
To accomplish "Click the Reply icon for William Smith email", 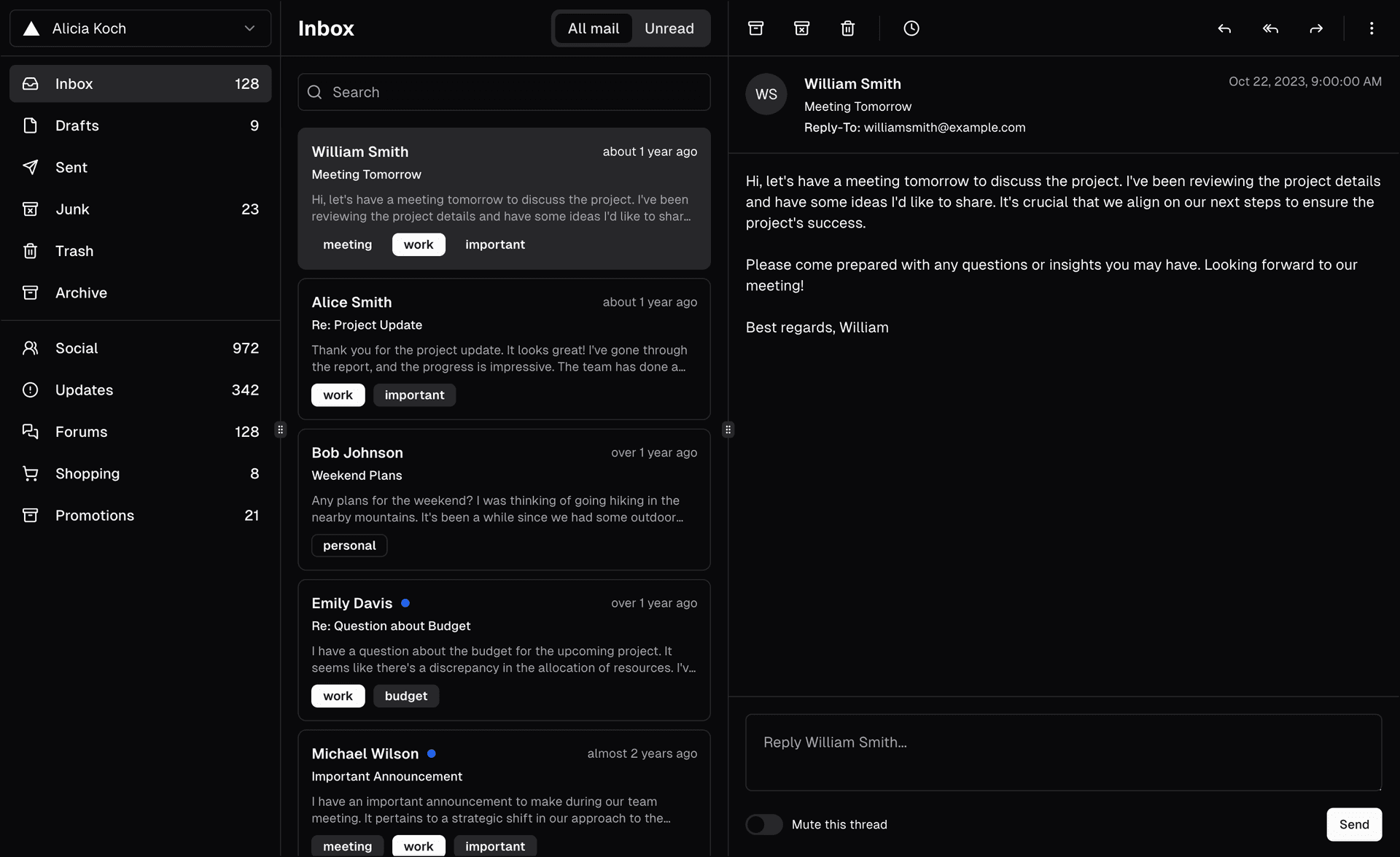I will 1225,27.
